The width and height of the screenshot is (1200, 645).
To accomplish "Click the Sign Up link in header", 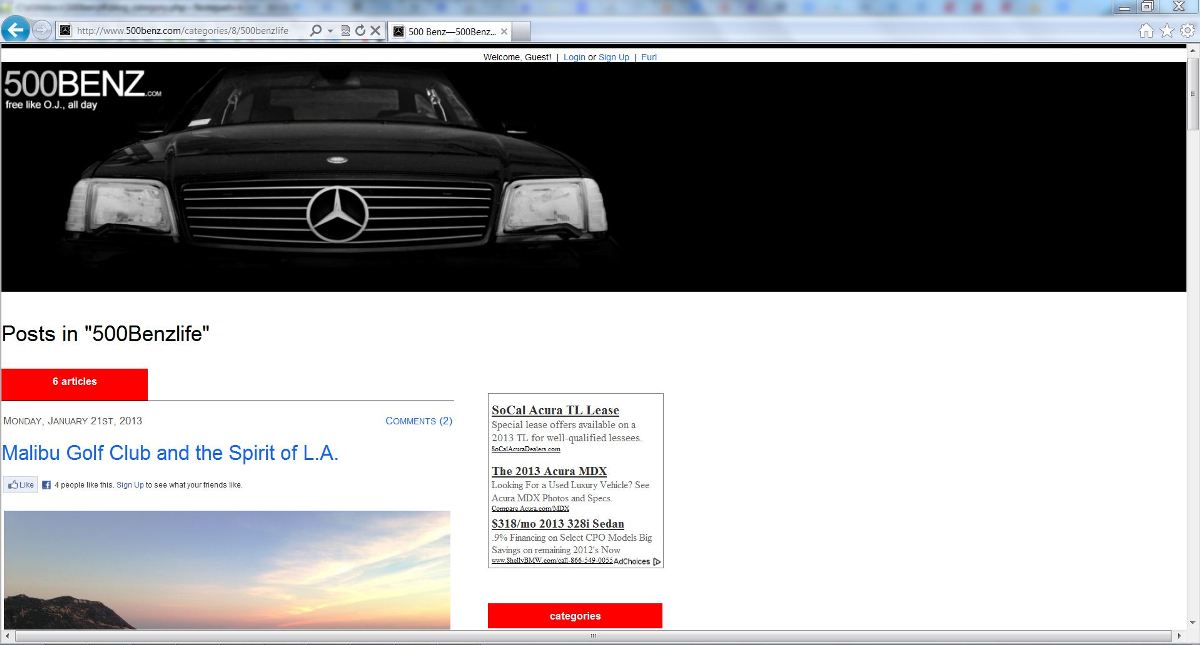I will point(614,57).
